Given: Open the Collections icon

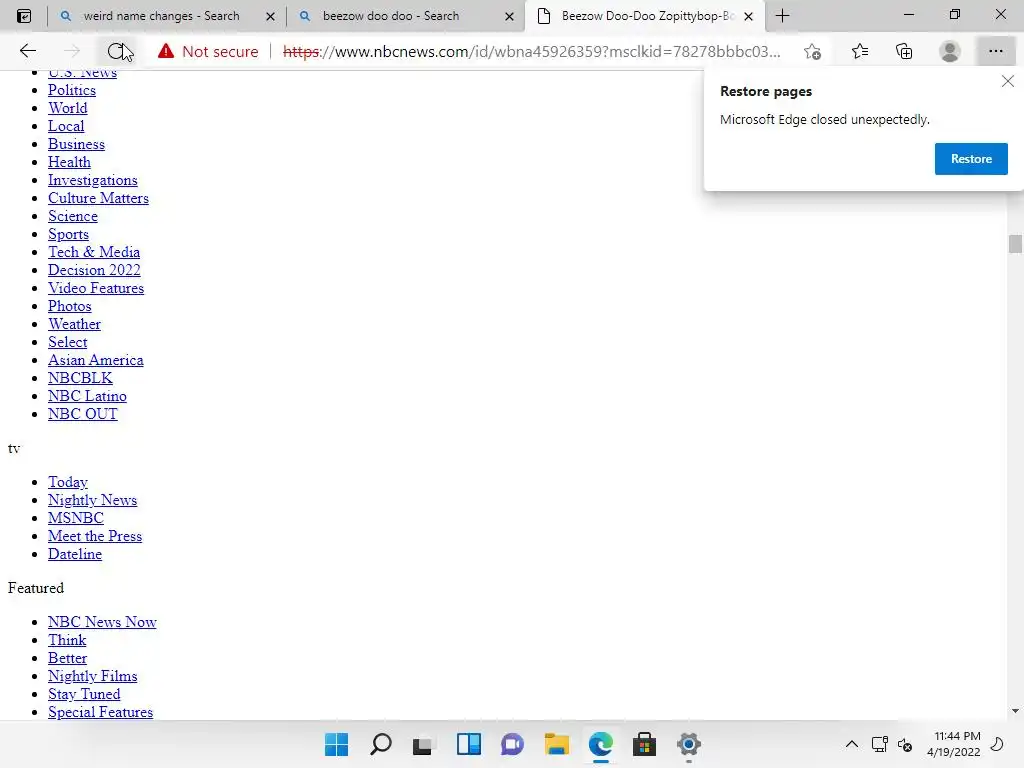Looking at the screenshot, I should (904, 51).
